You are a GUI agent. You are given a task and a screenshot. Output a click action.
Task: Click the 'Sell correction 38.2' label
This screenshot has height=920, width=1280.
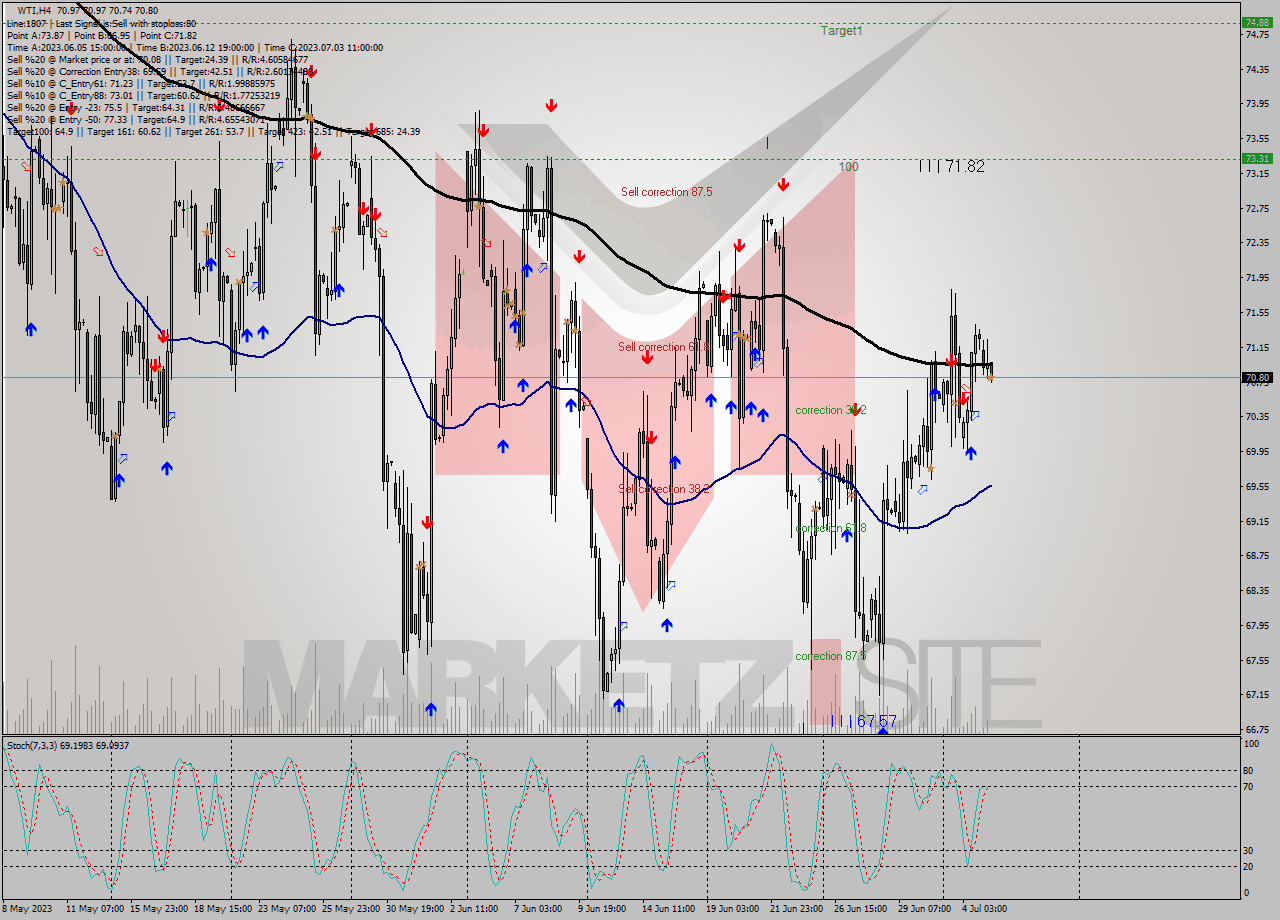point(664,489)
